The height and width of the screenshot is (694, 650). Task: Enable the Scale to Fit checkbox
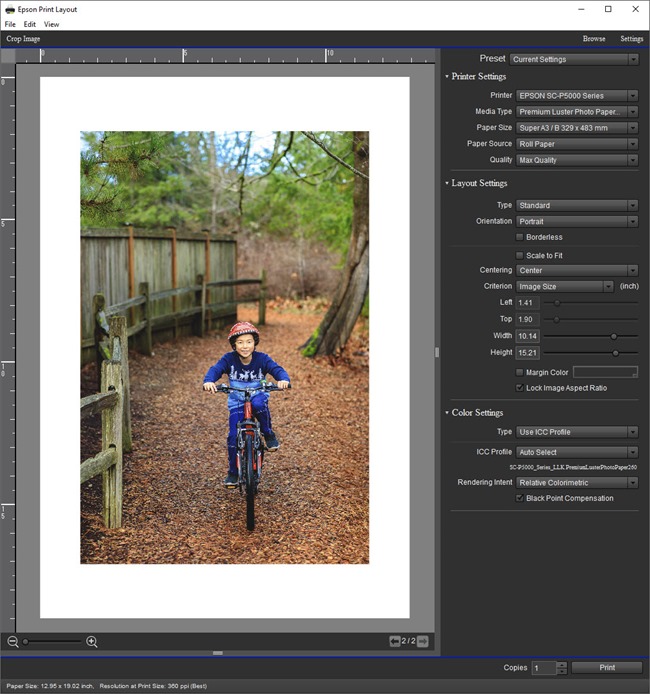tap(519, 255)
